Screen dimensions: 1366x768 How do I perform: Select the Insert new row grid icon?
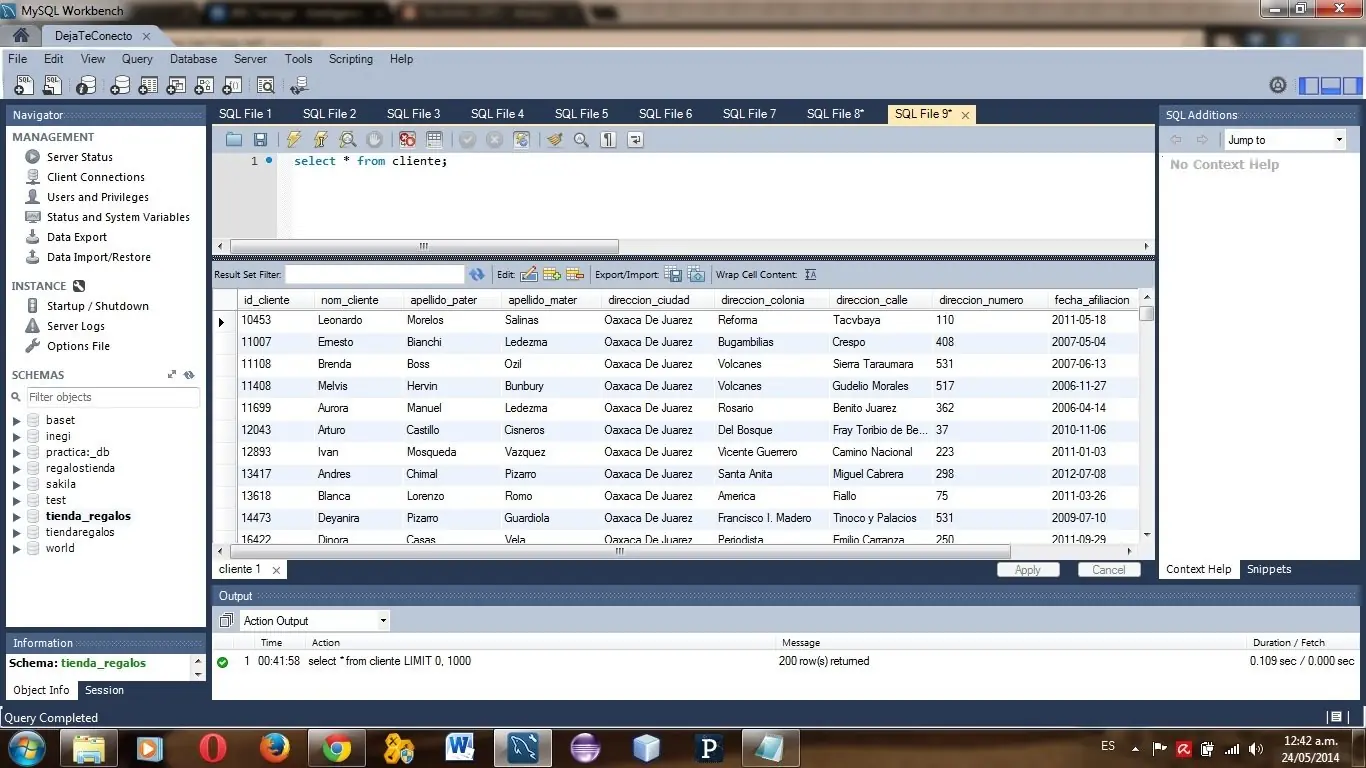550,274
